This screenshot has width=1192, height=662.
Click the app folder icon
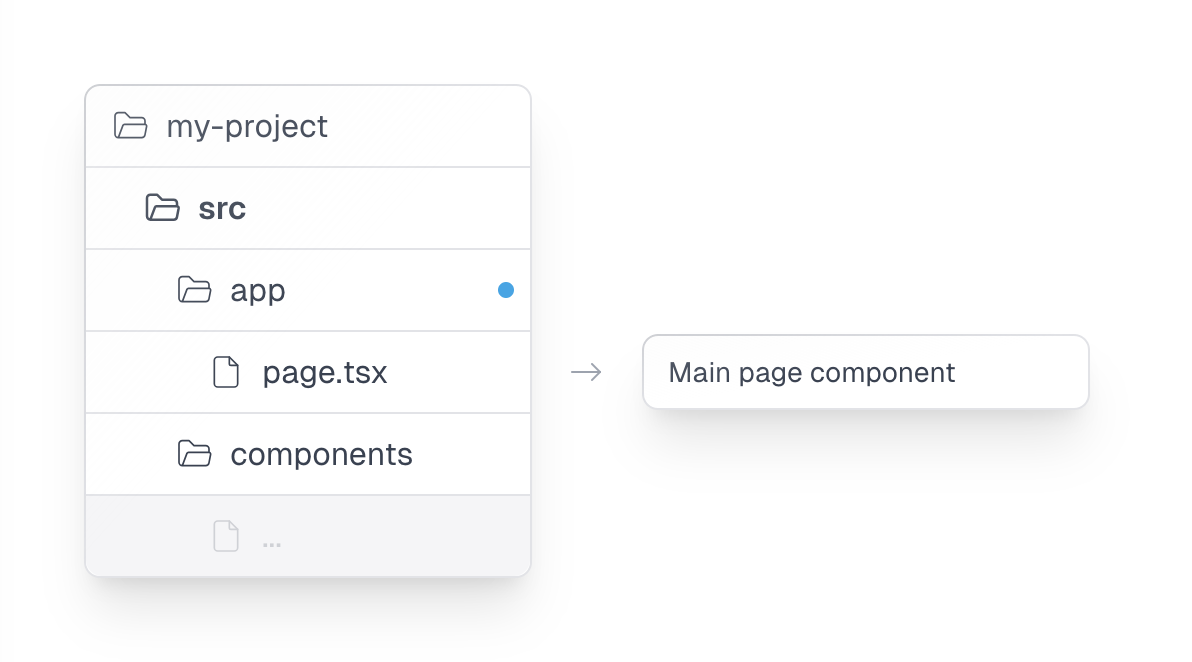[x=194, y=290]
